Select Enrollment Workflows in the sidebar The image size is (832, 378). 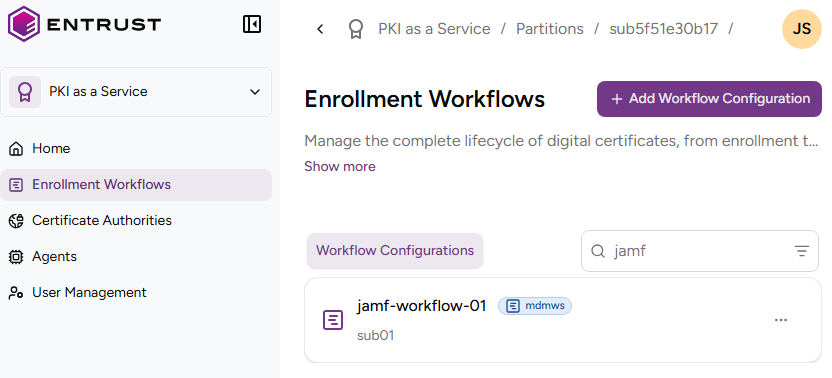[136, 185]
